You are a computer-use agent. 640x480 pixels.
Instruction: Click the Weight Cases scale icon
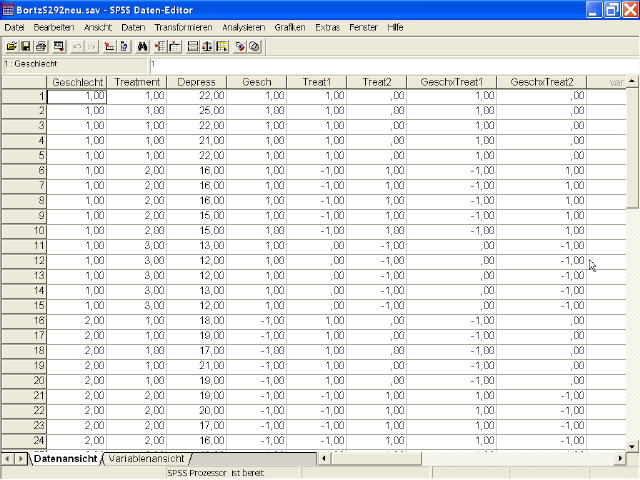click(x=206, y=47)
